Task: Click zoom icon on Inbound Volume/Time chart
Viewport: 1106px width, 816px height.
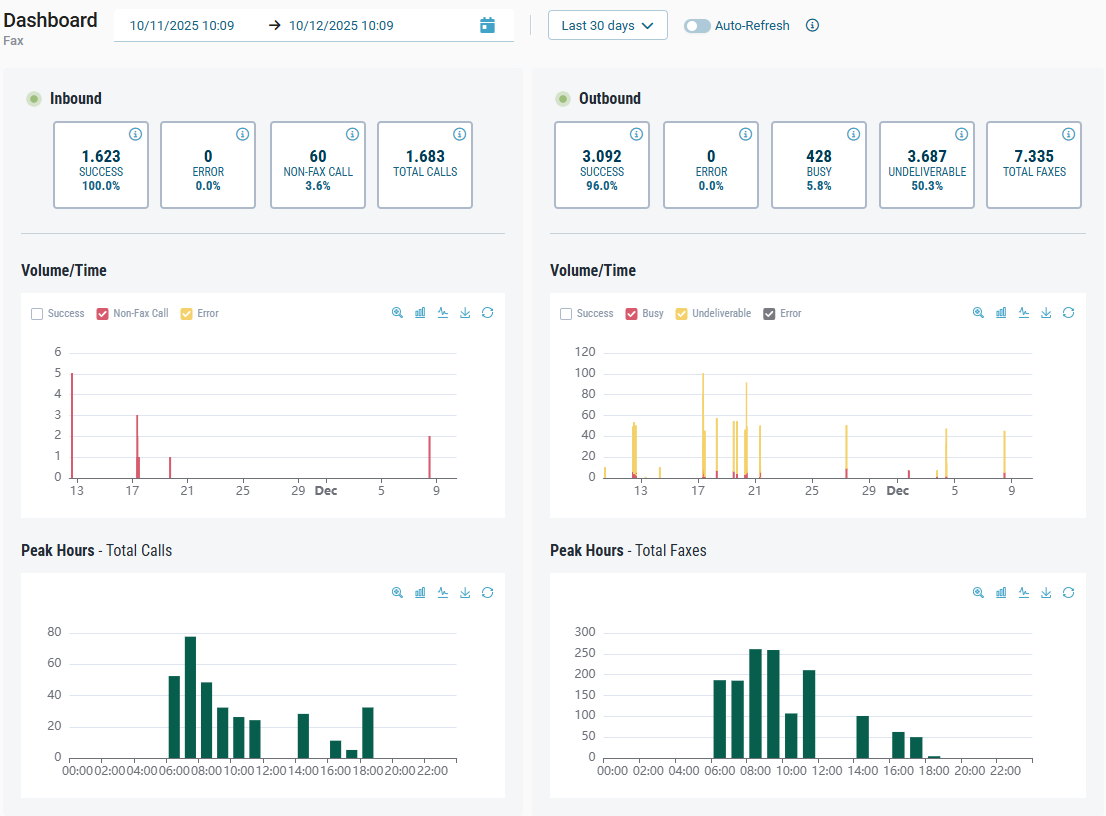Action: (397, 313)
